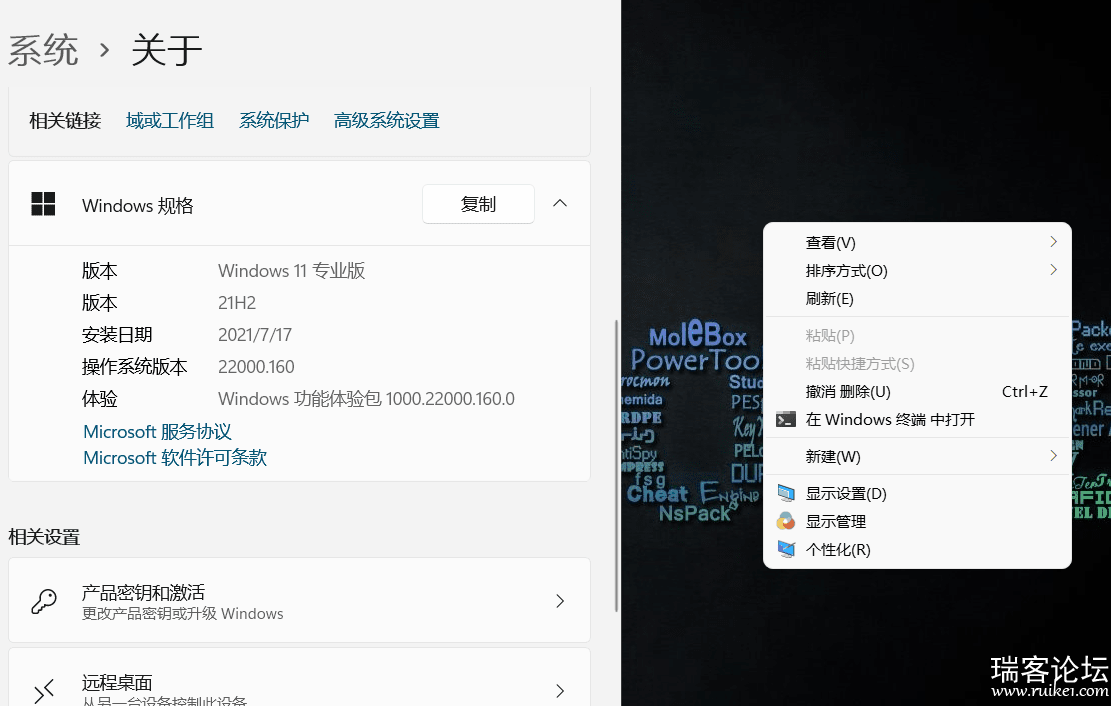This screenshot has height=706, width=1114.
Task: Click the Windows logo icon beside Windows 规格
Action: coord(43,204)
